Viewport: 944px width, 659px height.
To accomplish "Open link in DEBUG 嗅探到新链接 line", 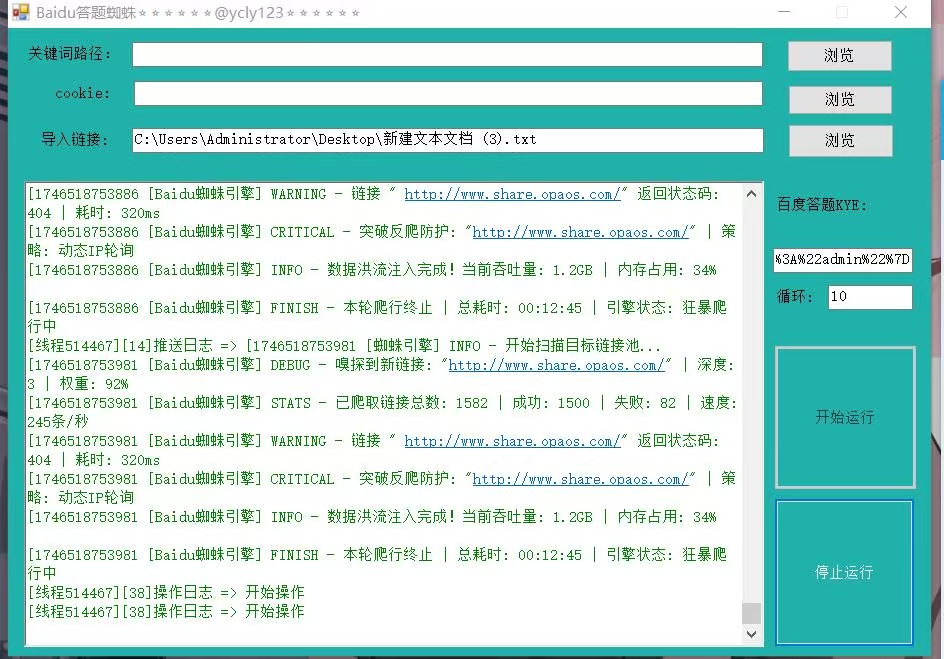I will point(556,365).
